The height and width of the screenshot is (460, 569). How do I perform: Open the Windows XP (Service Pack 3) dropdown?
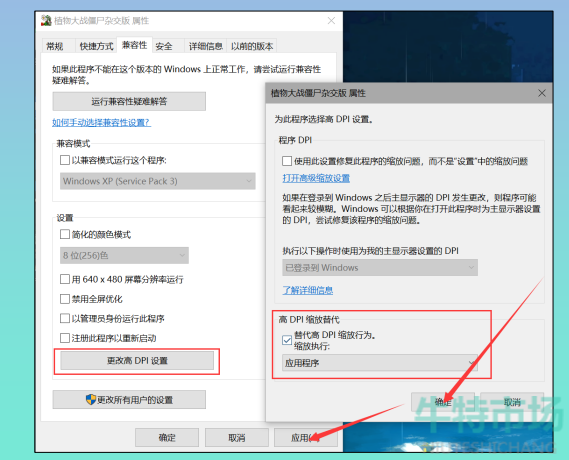pyautogui.click(x=157, y=181)
